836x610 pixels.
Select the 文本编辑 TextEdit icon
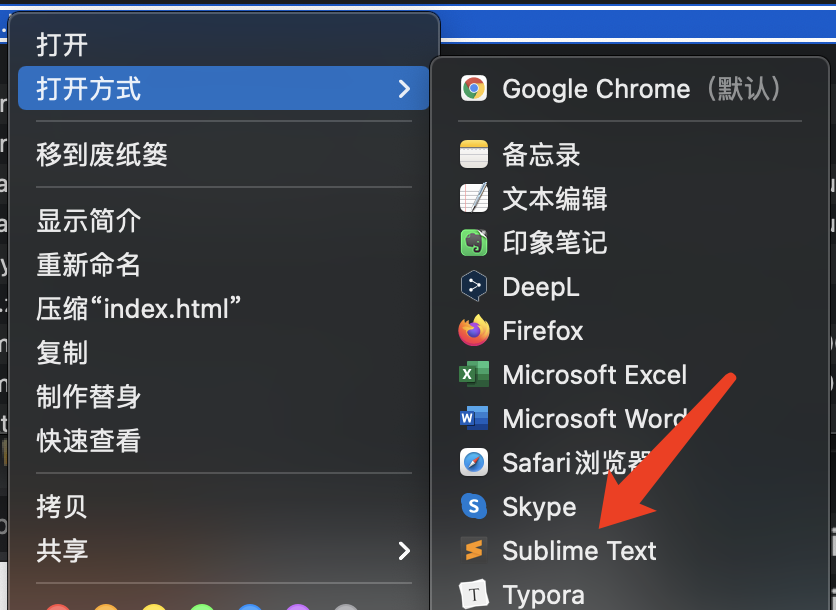coord(473,198)
